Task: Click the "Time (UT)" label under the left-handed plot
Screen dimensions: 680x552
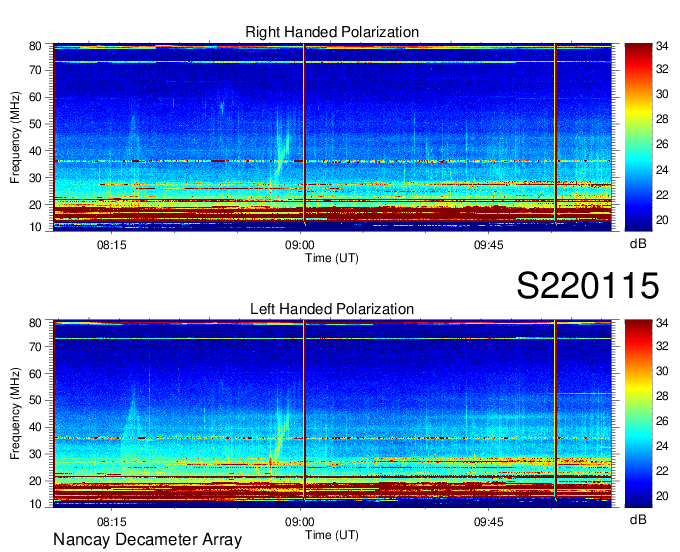Action: [332, 535]
